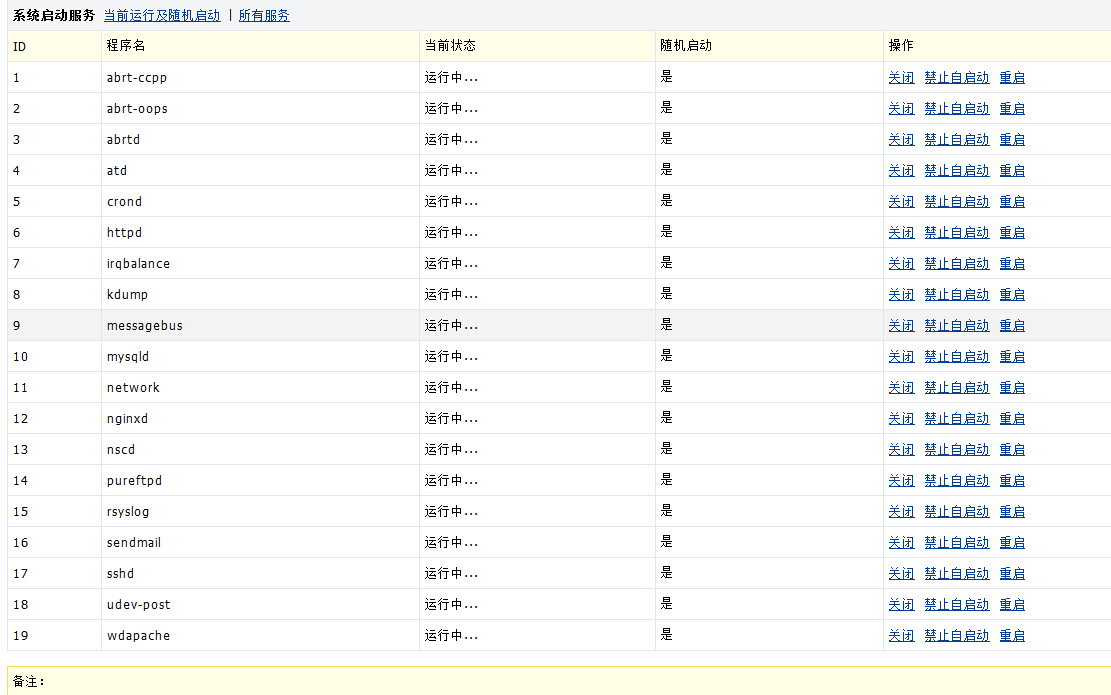This screenshot has width=1111, height=695.
Task: Disable pureftpd autostart
Action: pos(957,480)
